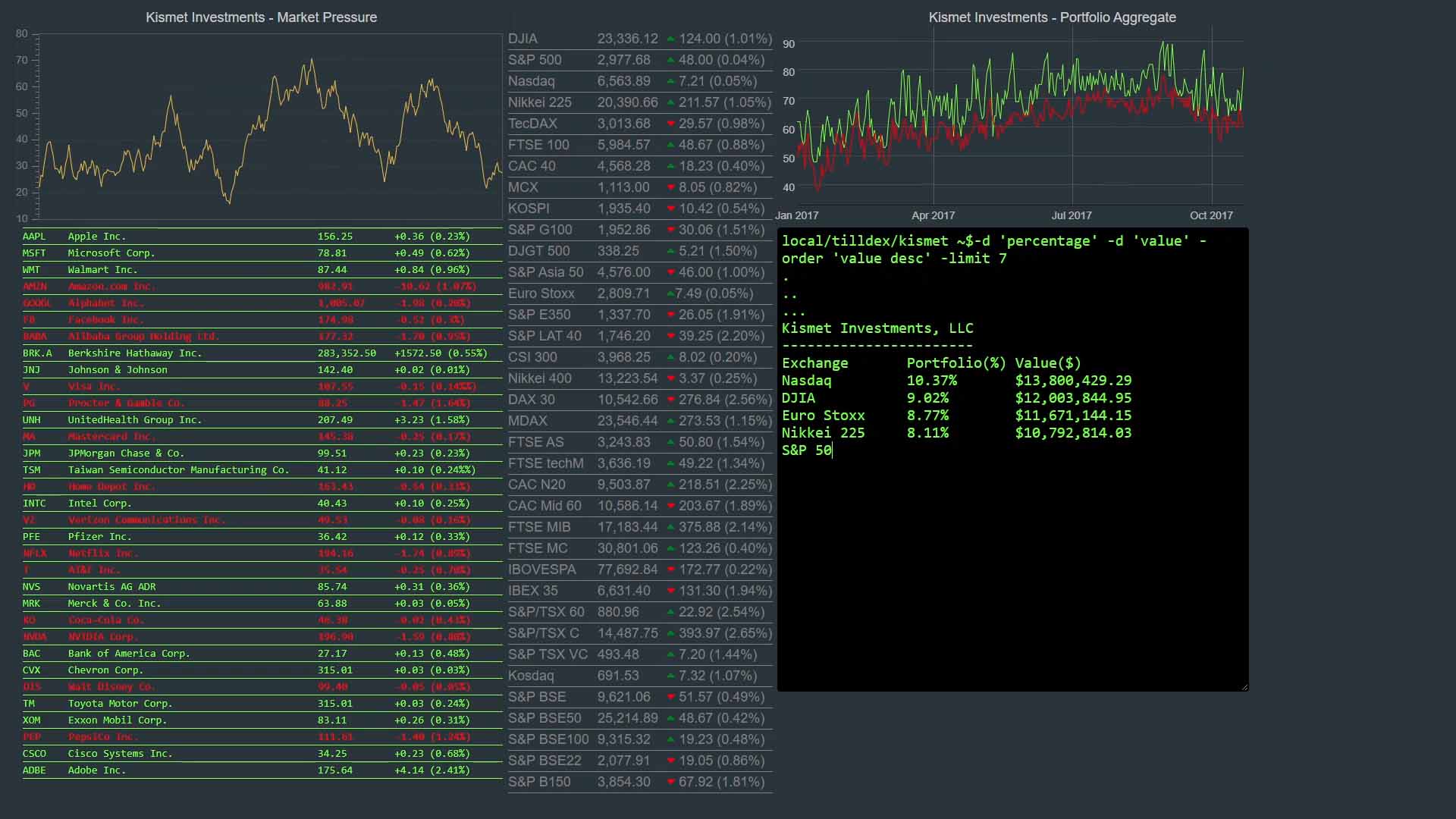Screen dimensions: 1456x819
Task: Click the Exxon Mobil Corp. row name
Action: (118, 720)
